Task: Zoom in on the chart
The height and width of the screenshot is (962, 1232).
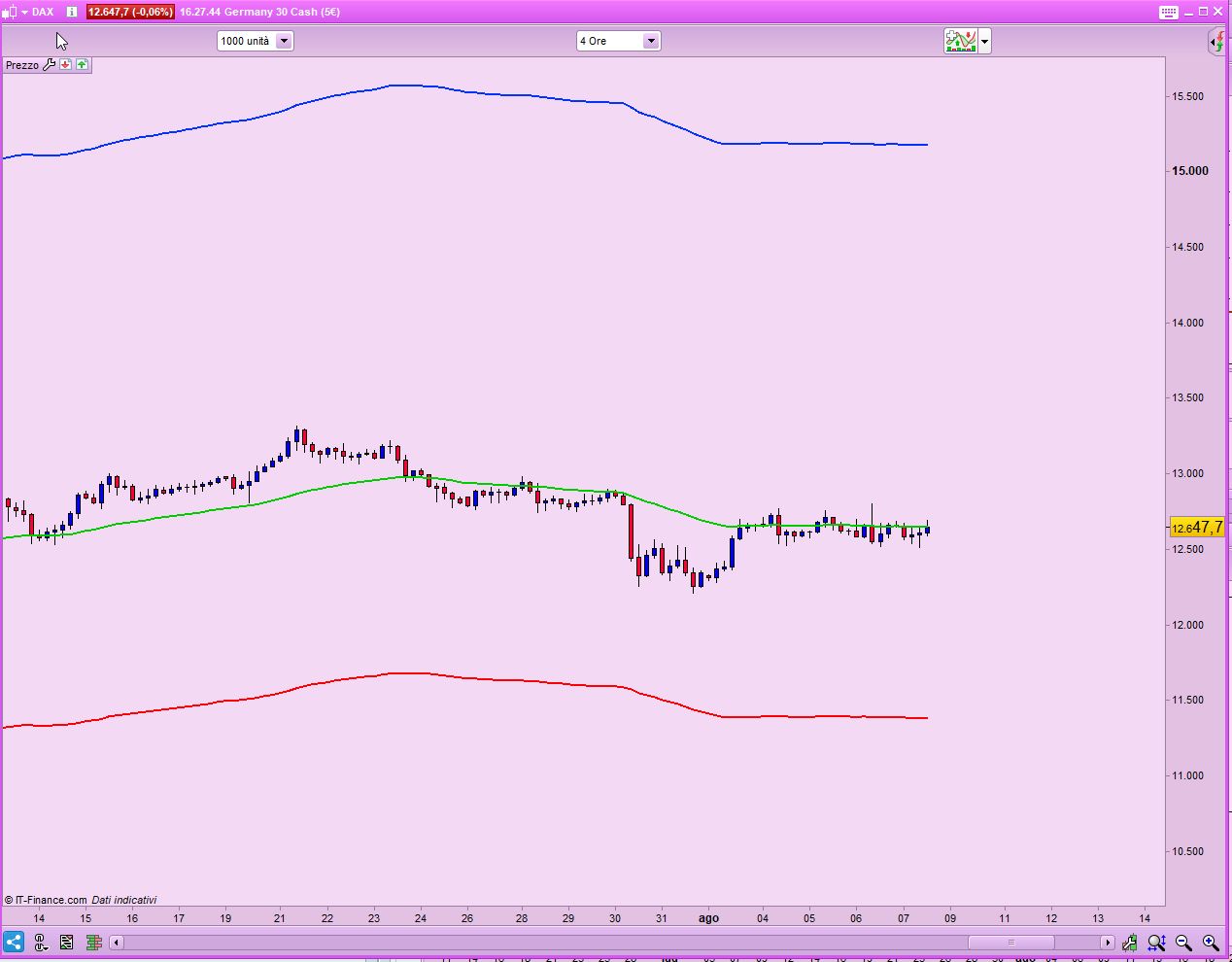Action: (x=1211, y=942)
